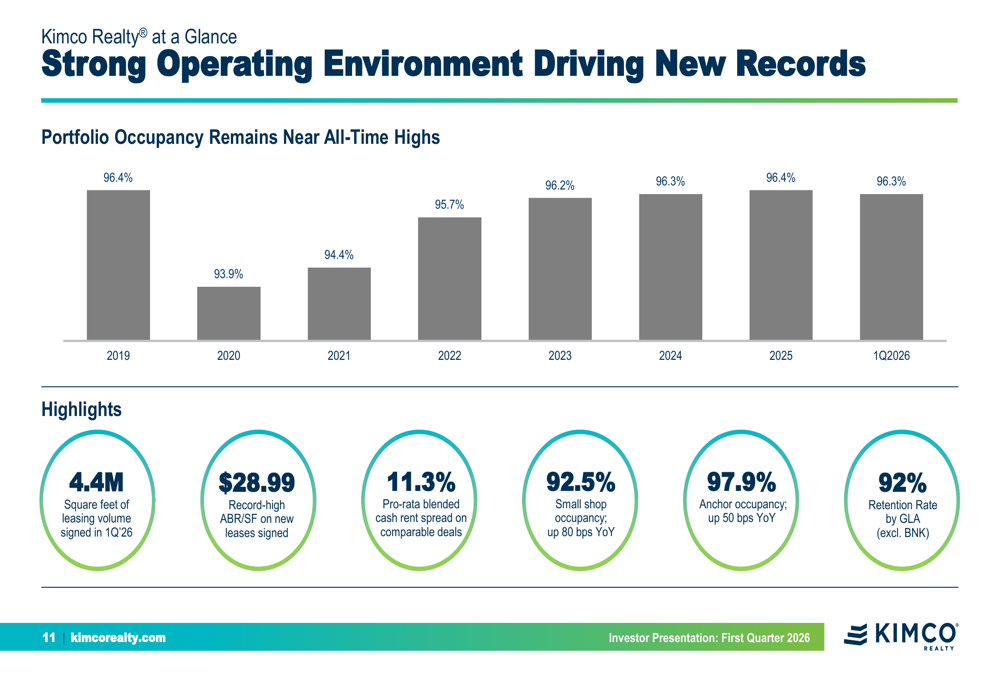The image size is (1000, 685).
Task: Click the 92% retention rate circle
Action: [x=902, y=500]
